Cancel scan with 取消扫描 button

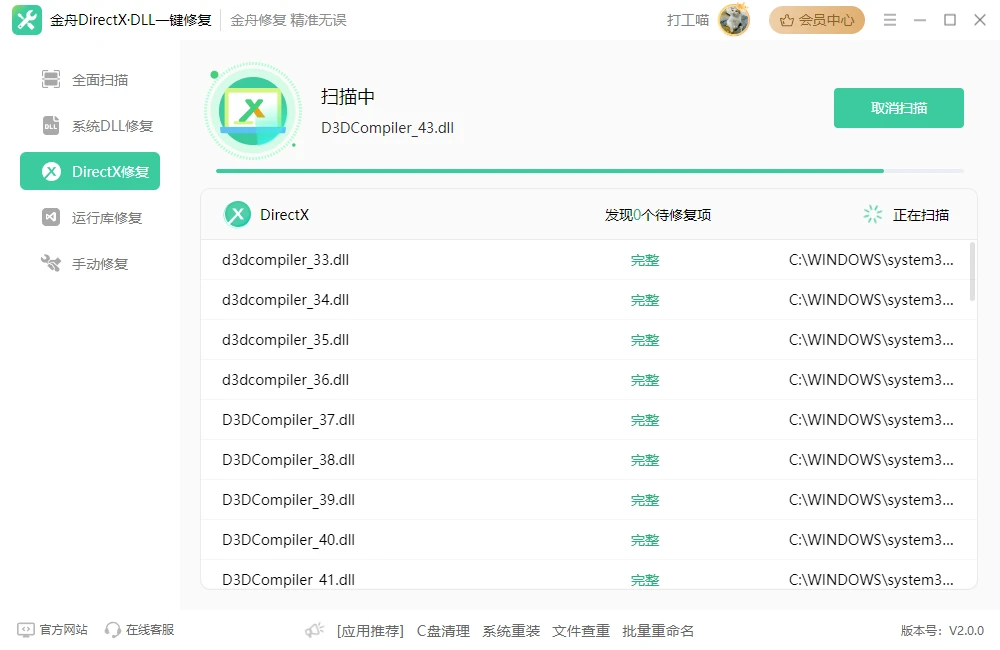pyautogui.click(x=899, y=108)
